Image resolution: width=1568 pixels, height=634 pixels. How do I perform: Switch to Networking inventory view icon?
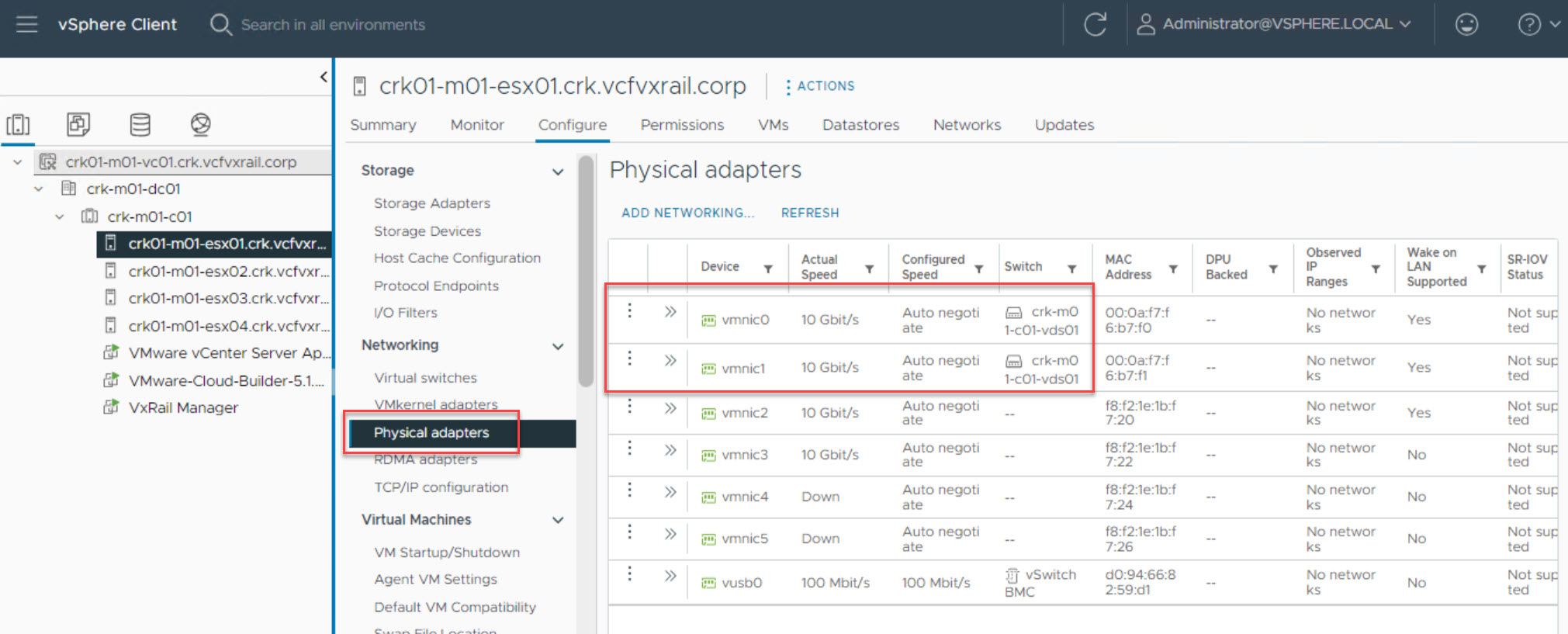(x=200, y=124)
